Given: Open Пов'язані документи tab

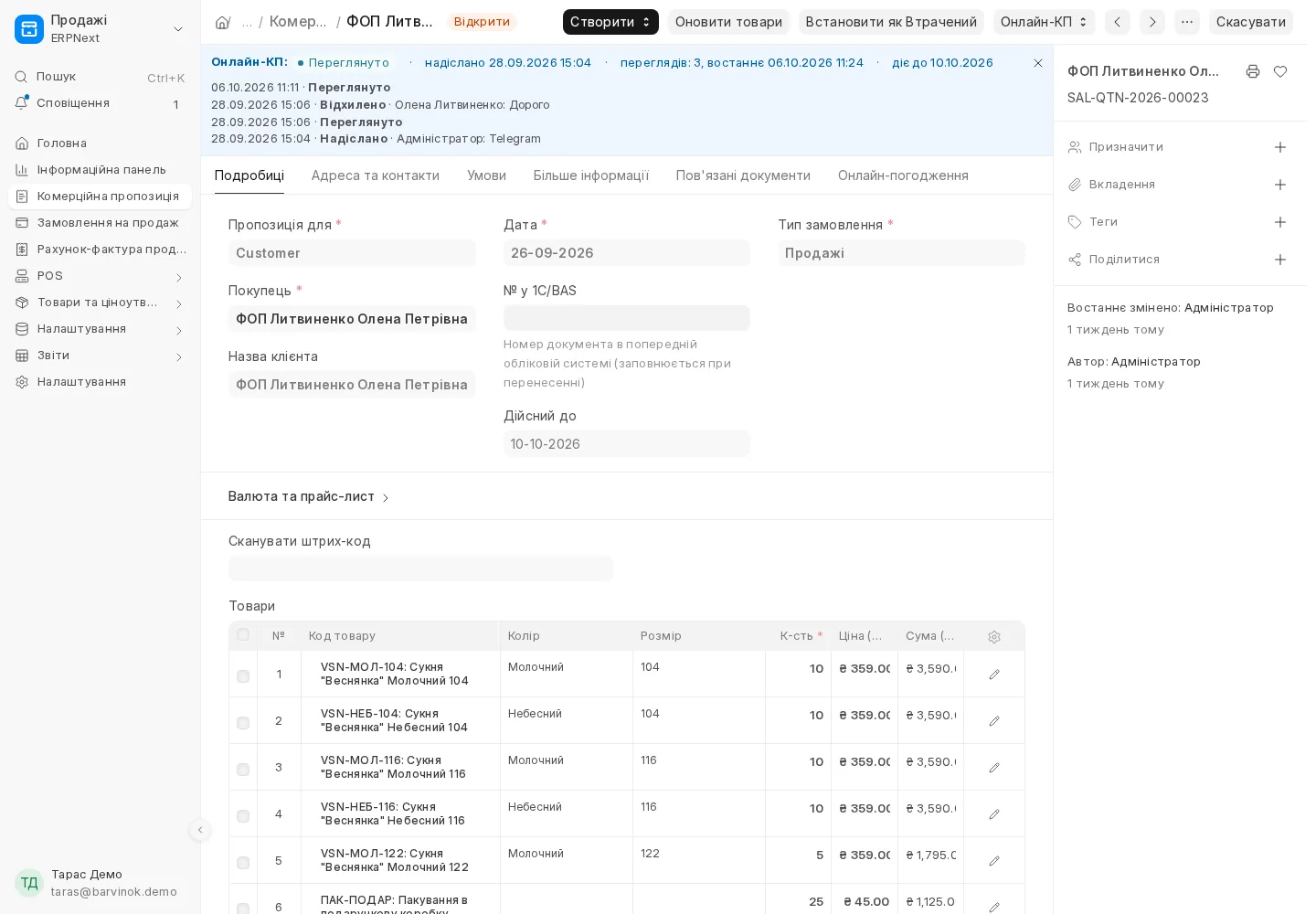Looking at the screenshot, I should click(743, 175).
